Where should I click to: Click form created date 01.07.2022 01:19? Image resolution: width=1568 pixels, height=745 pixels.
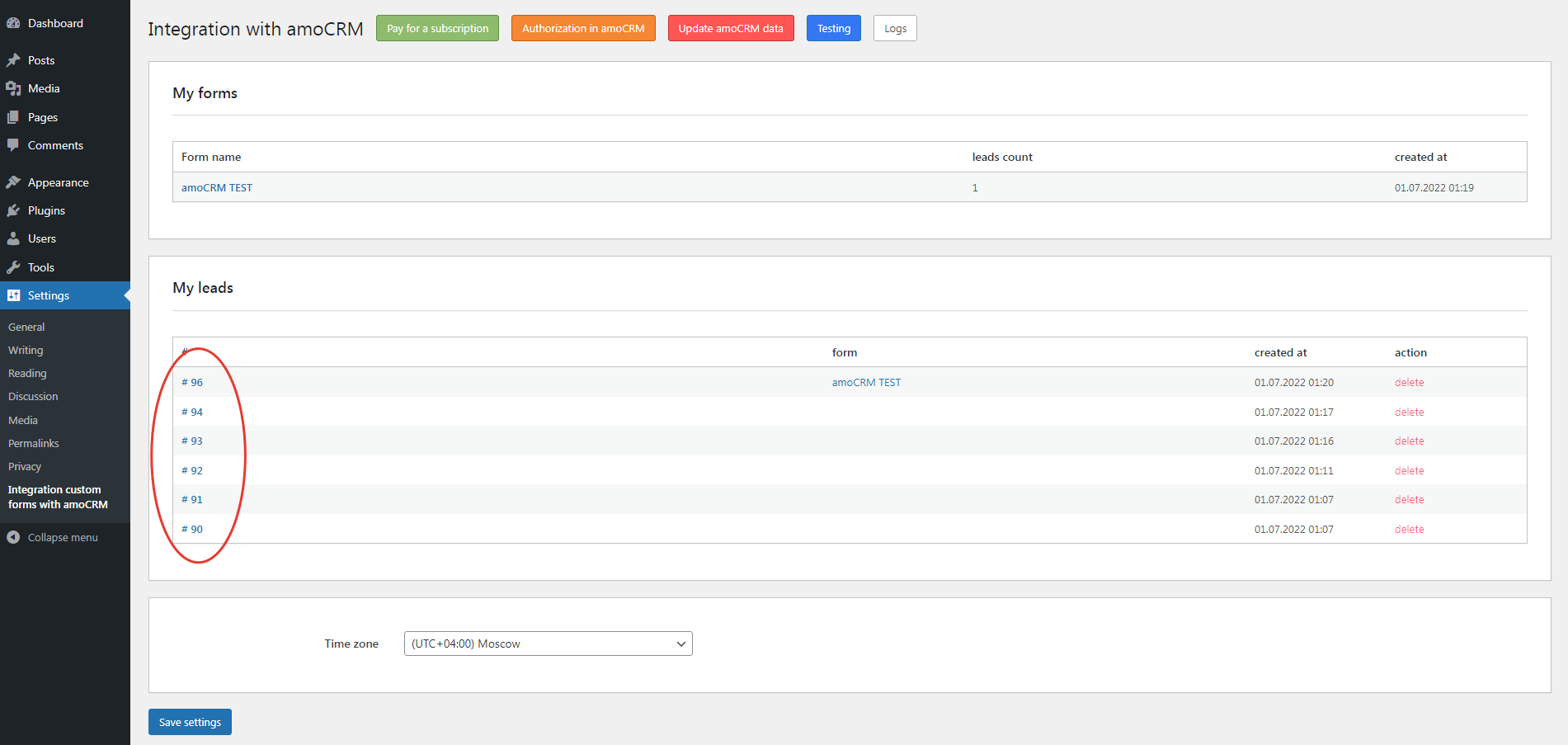pyautogui.click(x=1434, y=187)
